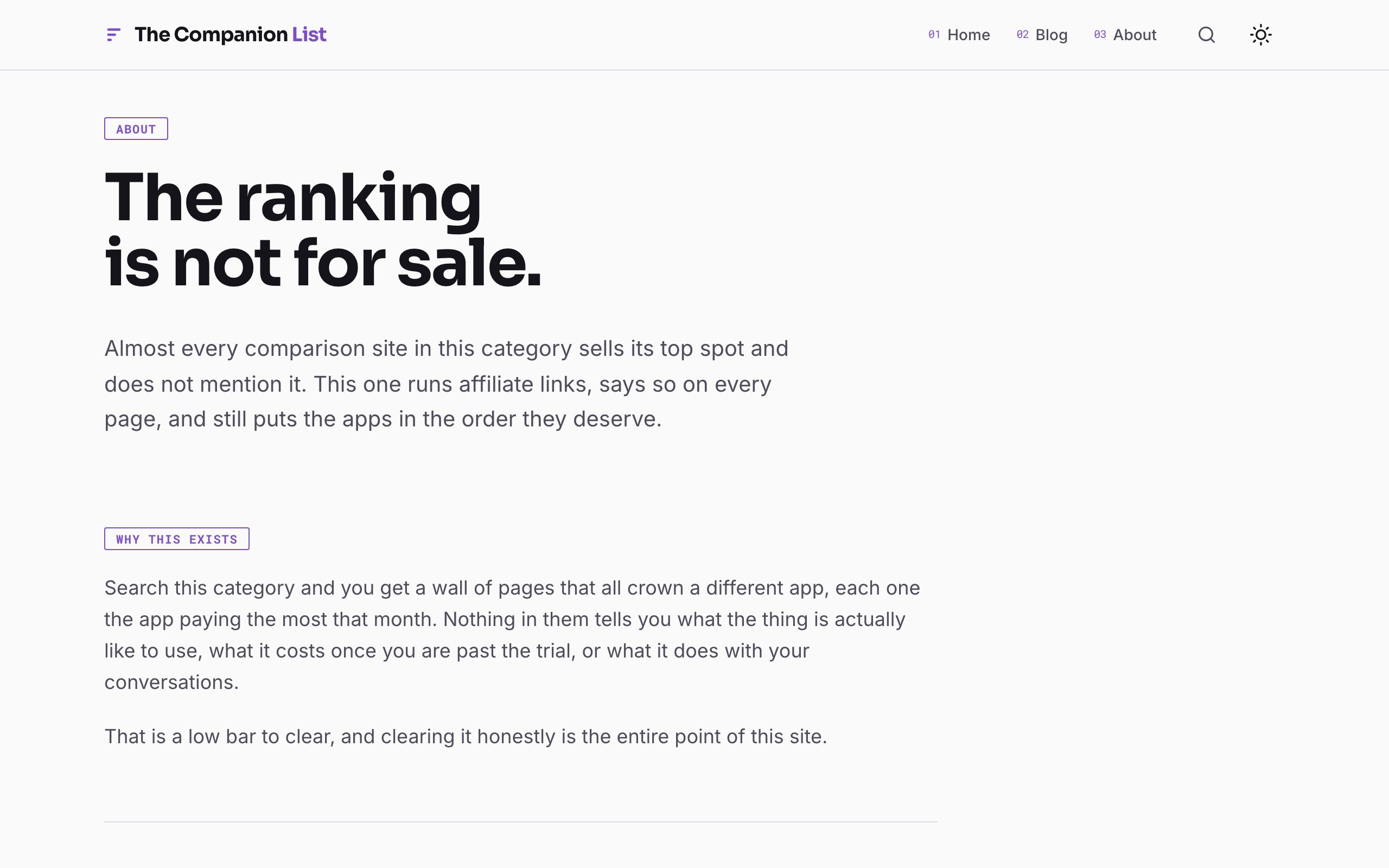Toggle the sun light/dark theme icon

coord(1260,35)
